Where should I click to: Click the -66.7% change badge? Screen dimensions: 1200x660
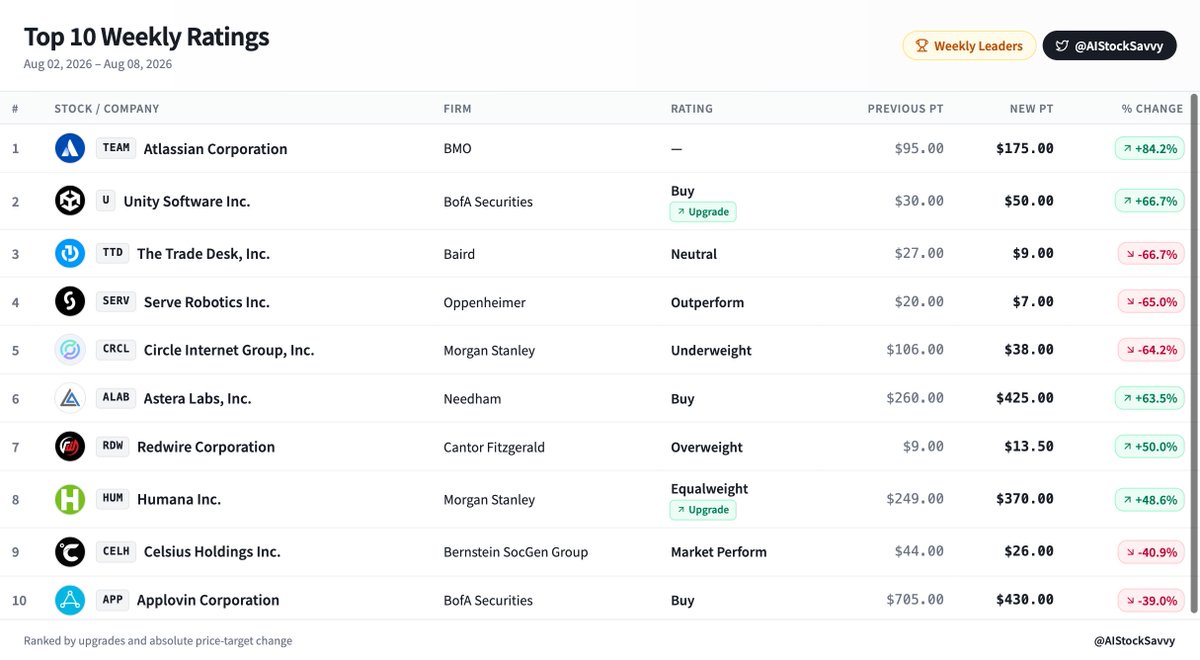tap(1151, 253)
